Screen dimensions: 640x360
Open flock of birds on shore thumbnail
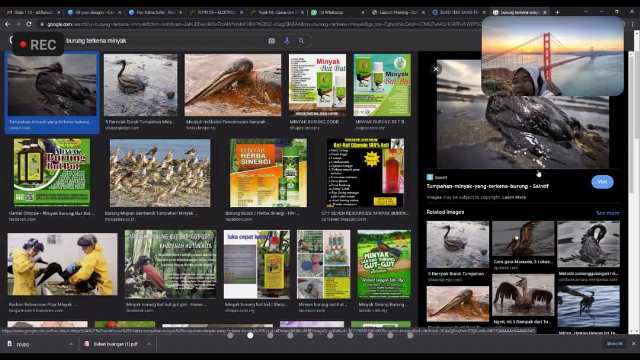coord(160,173)
